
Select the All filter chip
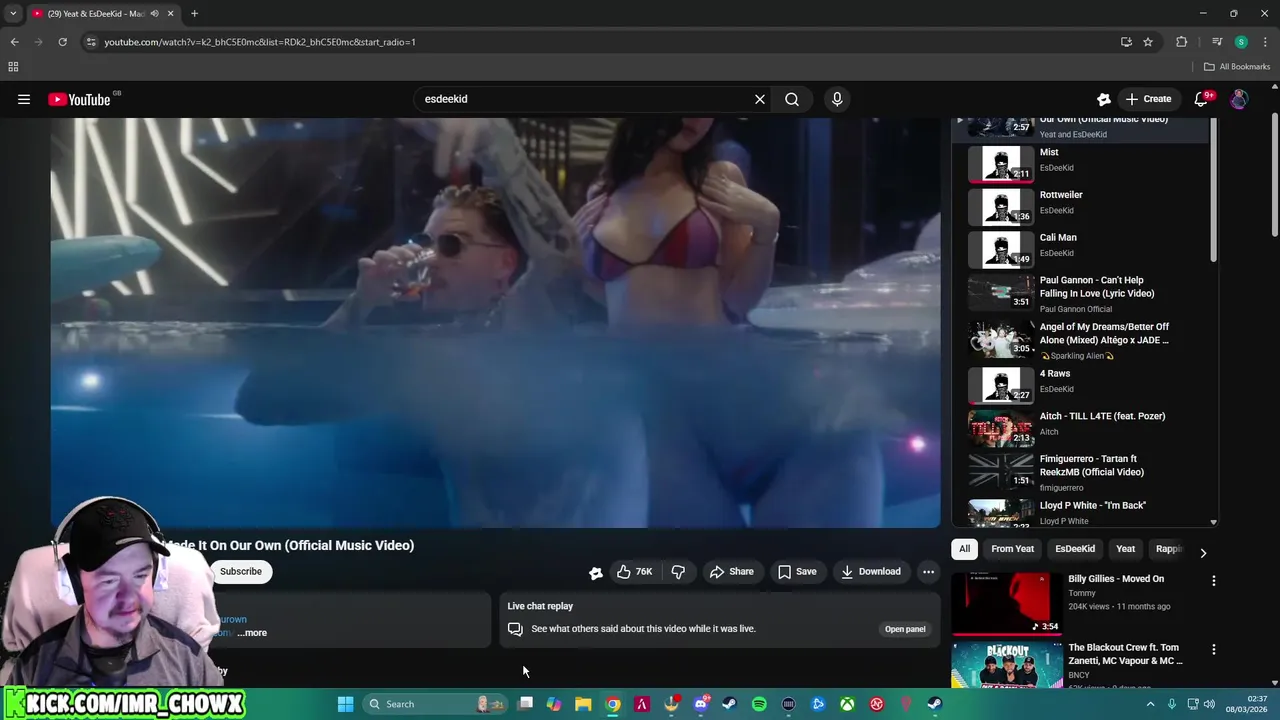(x=964, y=549)
